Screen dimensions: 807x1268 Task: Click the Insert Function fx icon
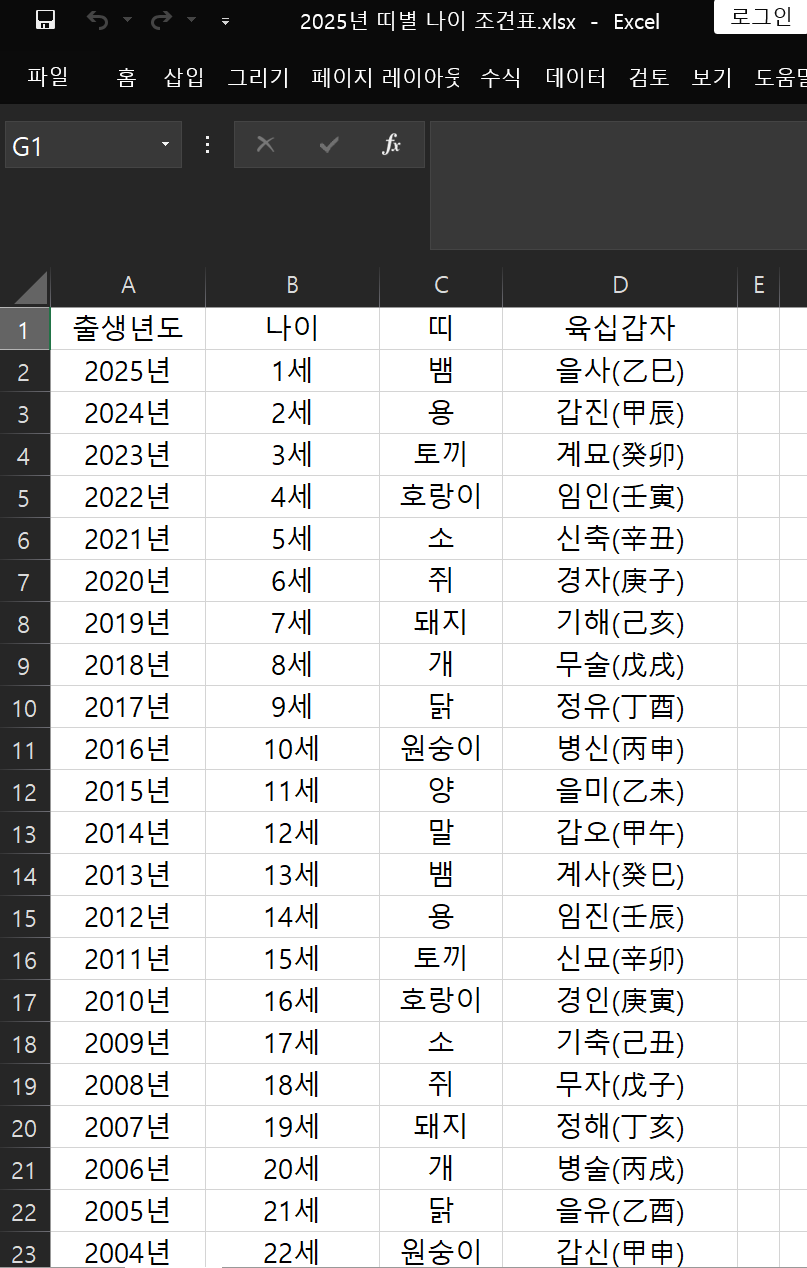tap(391, 145)
